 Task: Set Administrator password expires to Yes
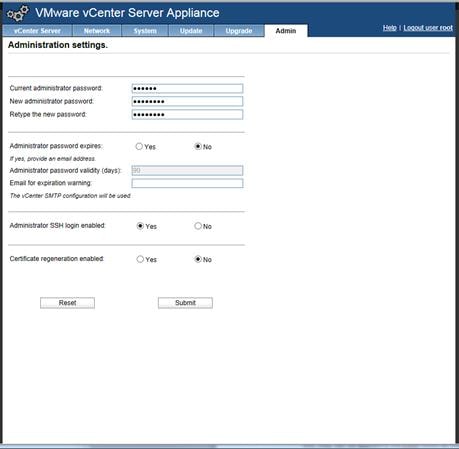[x=139, y=146]
